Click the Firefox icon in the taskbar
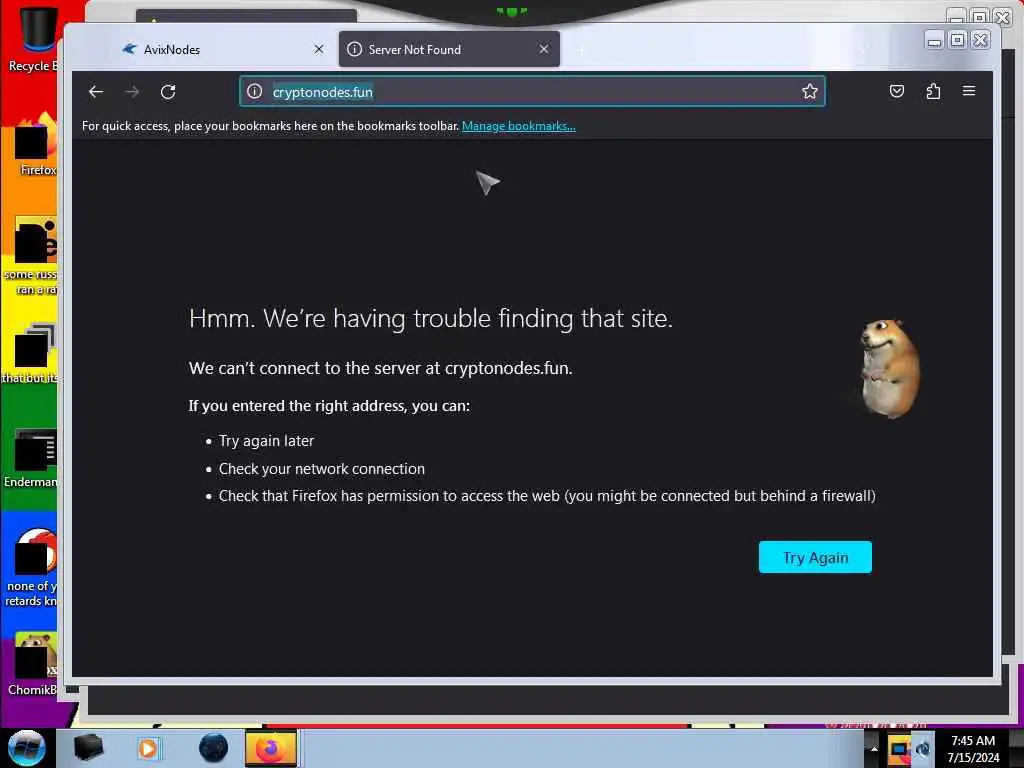1024x768 pixels. (x=270, y=748)
